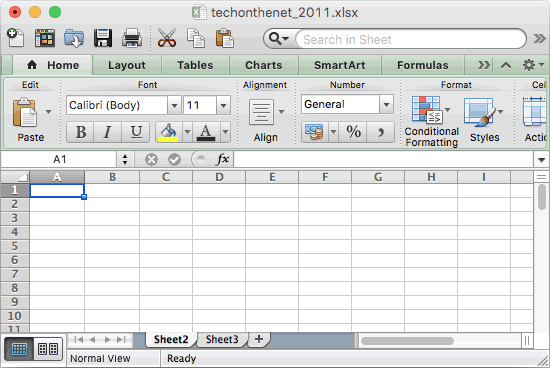Apply comma style number format
Image resolution: width=550 pixels, height=368 pixels.
381,132
